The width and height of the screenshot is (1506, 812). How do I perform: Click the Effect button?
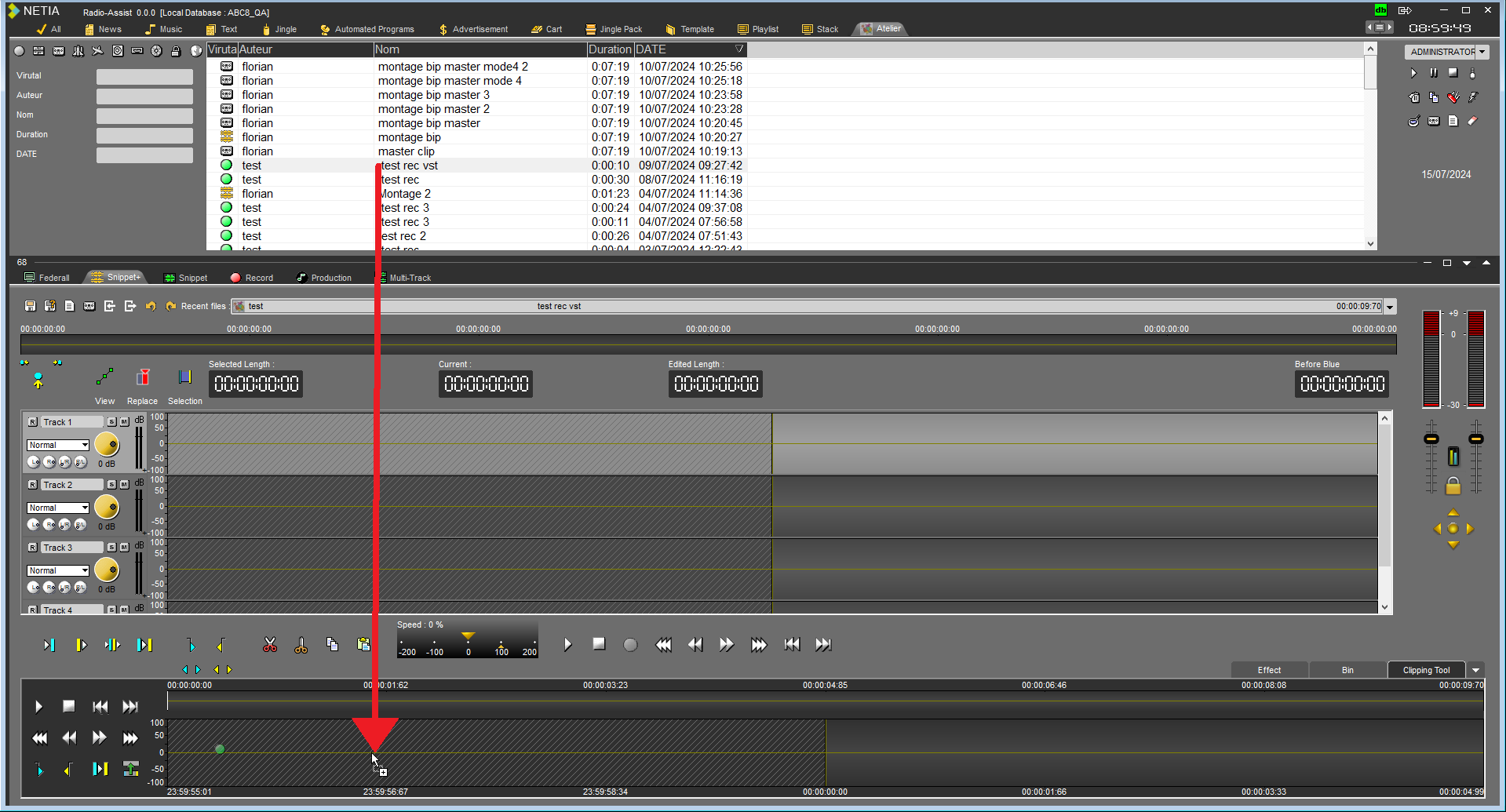coord(1268,670)
